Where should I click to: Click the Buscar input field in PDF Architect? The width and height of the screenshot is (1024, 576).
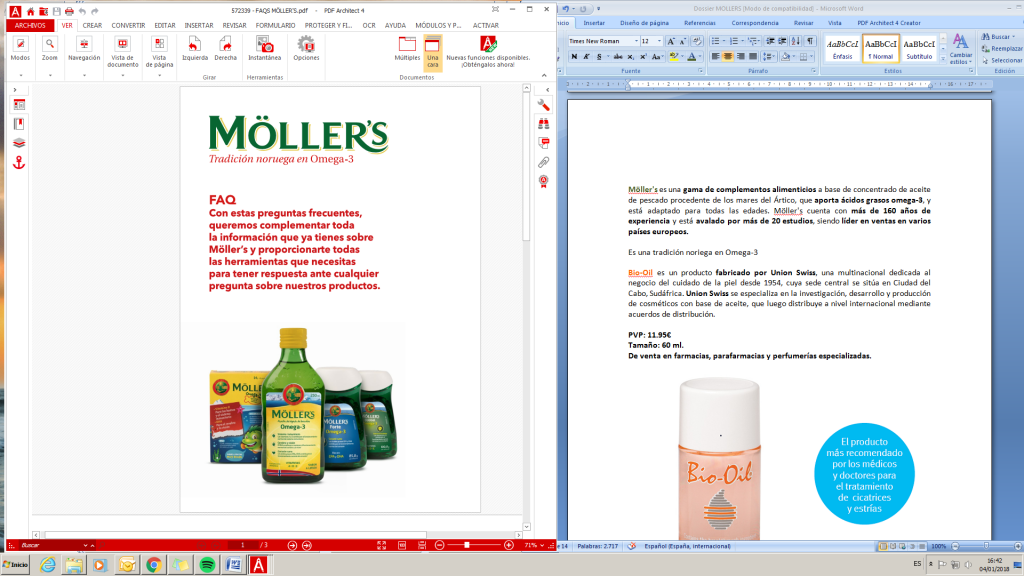click(45, 547)
